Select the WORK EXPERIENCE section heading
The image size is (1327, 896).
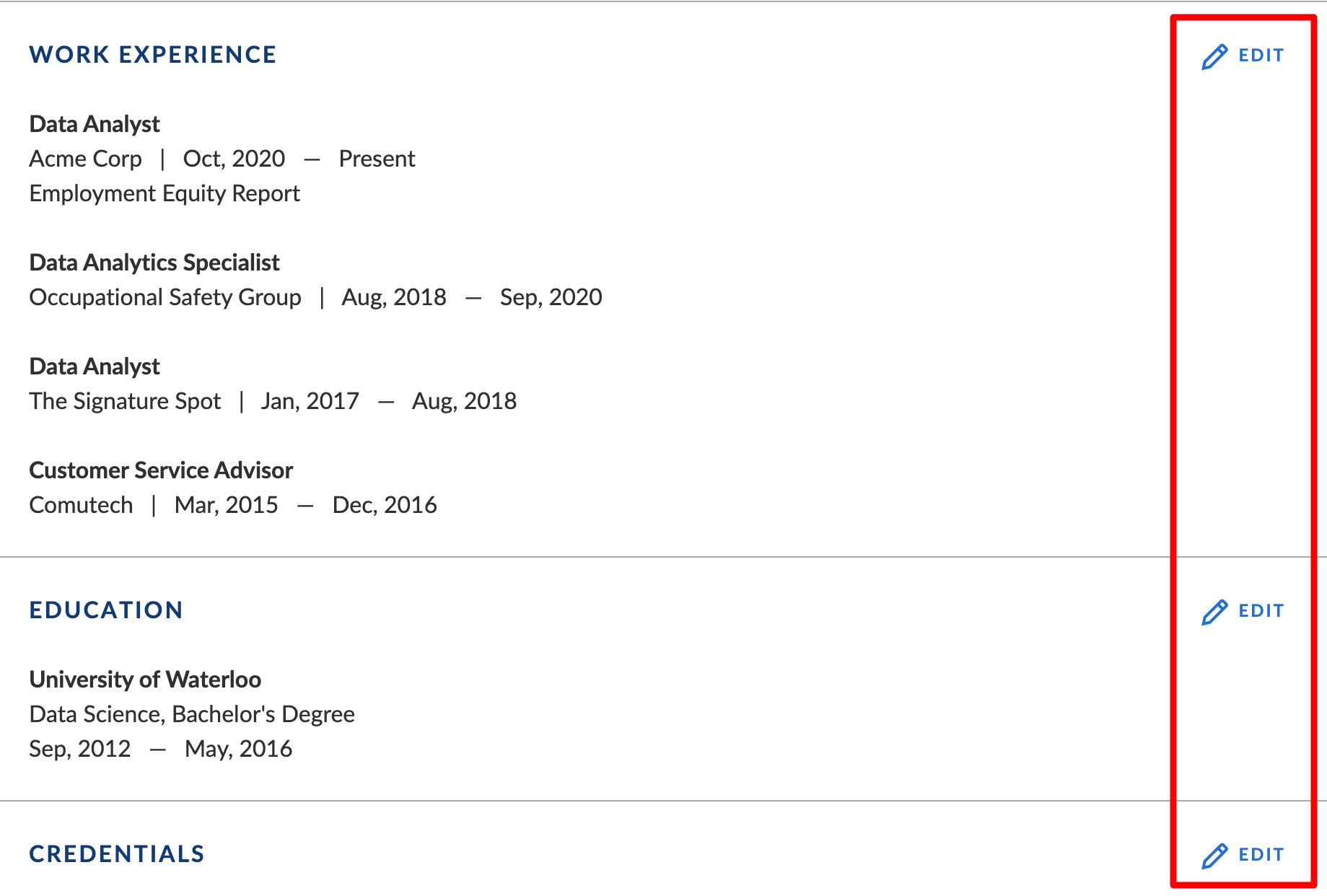152,55
